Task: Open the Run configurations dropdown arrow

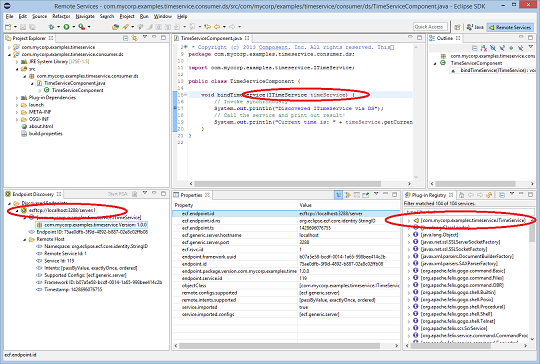Action: point(73,27)
